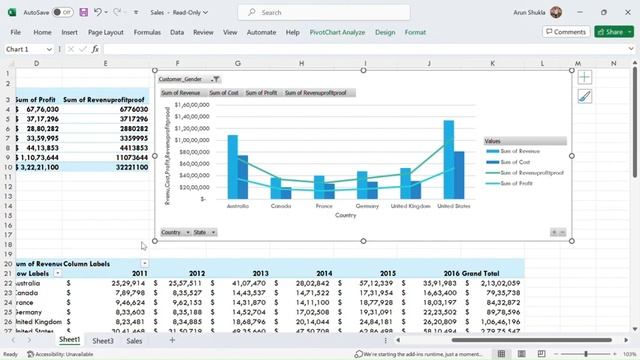This screenshot has height=360, width=640.
Task: Click the Accessibility: Unavailable status
Action: [x=60, y=354]
